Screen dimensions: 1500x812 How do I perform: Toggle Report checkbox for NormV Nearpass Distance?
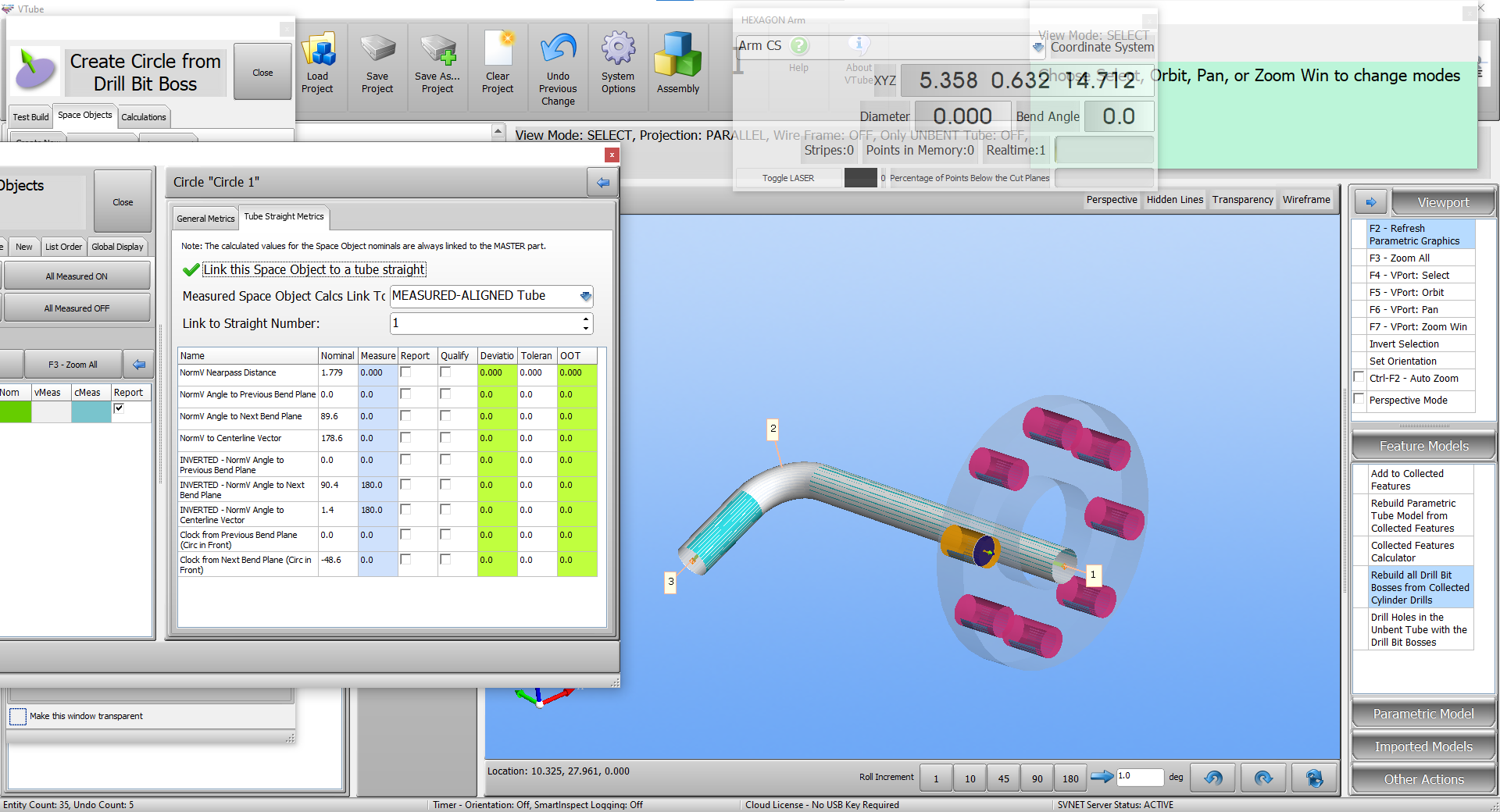(405, 372)
